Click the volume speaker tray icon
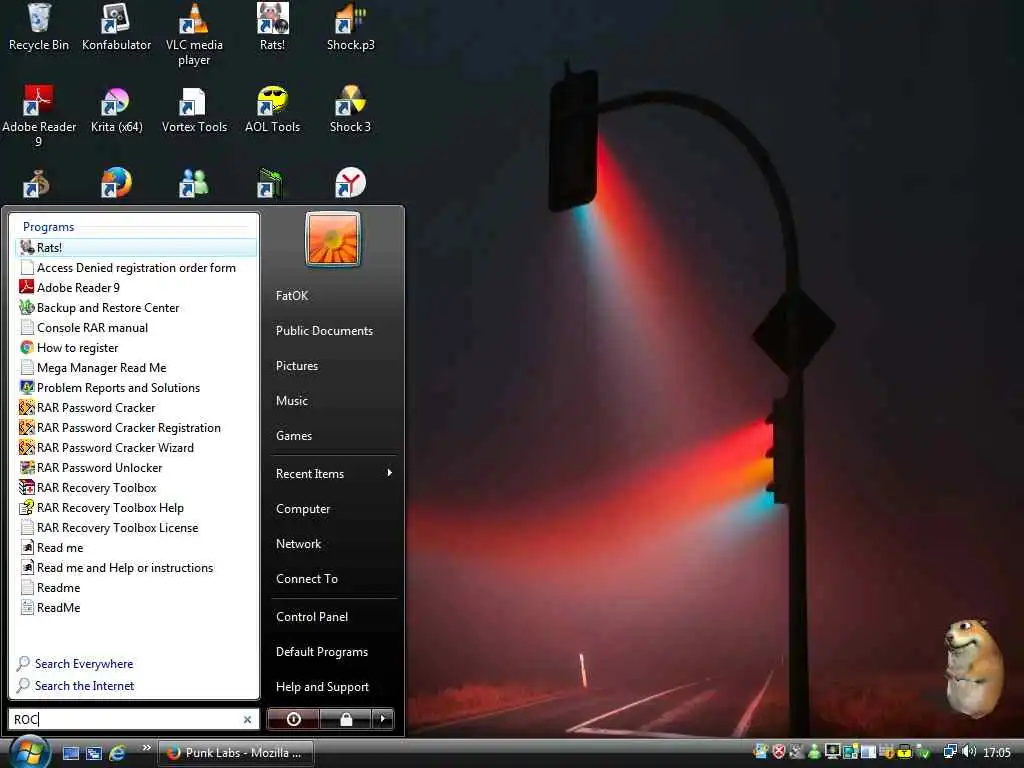 (x=969, y=752)
